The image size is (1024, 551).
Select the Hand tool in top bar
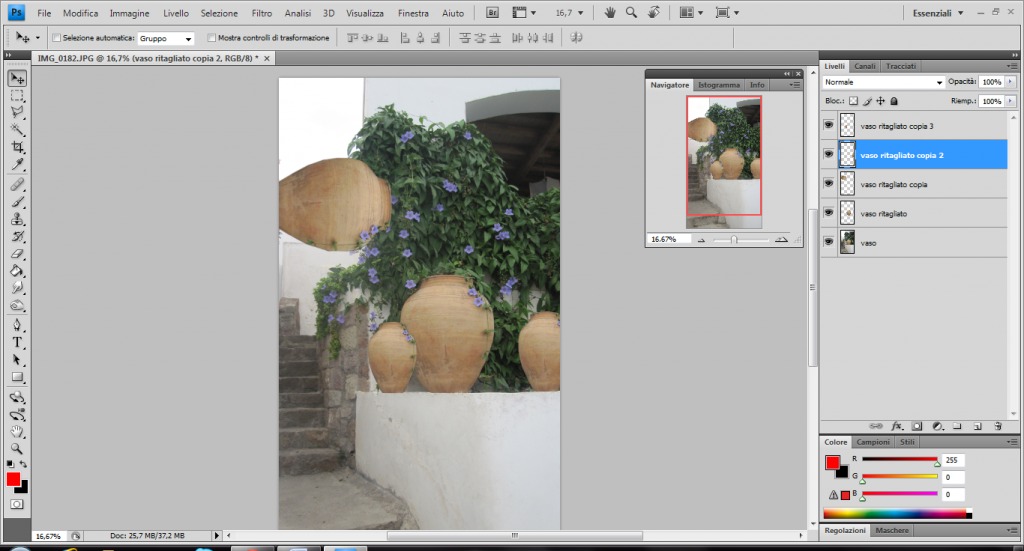[610, 13]
